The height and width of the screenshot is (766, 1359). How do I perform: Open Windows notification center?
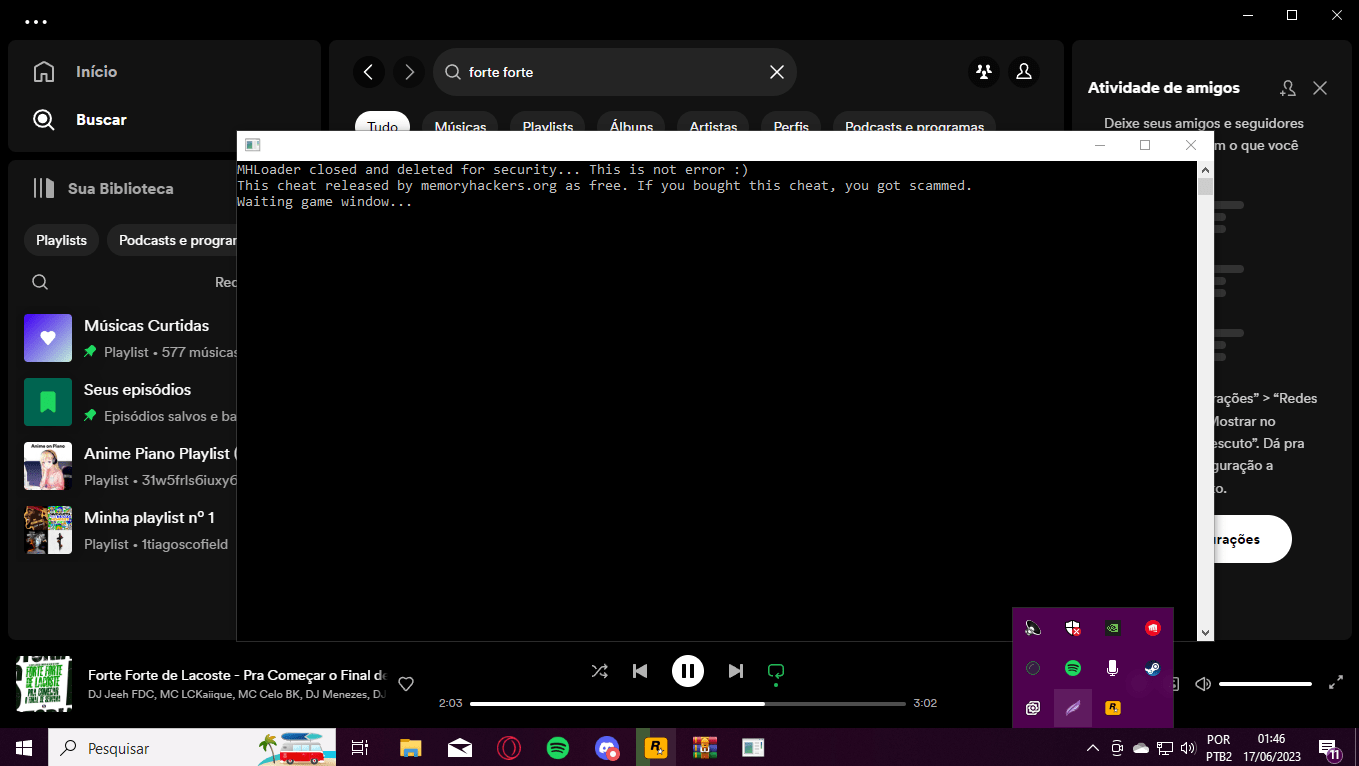[1329, 747]
